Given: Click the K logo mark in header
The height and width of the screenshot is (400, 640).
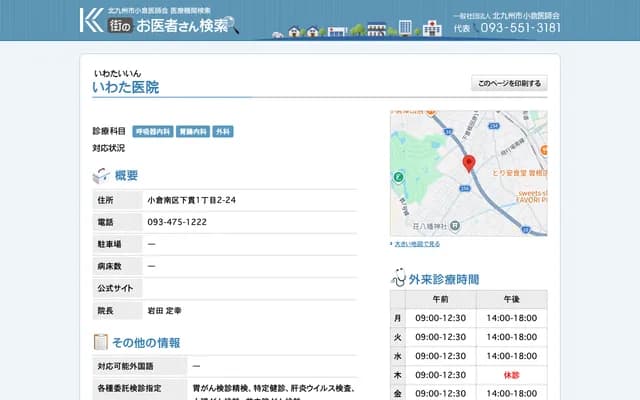Looking at the screenshot, I should coord(92,19).
